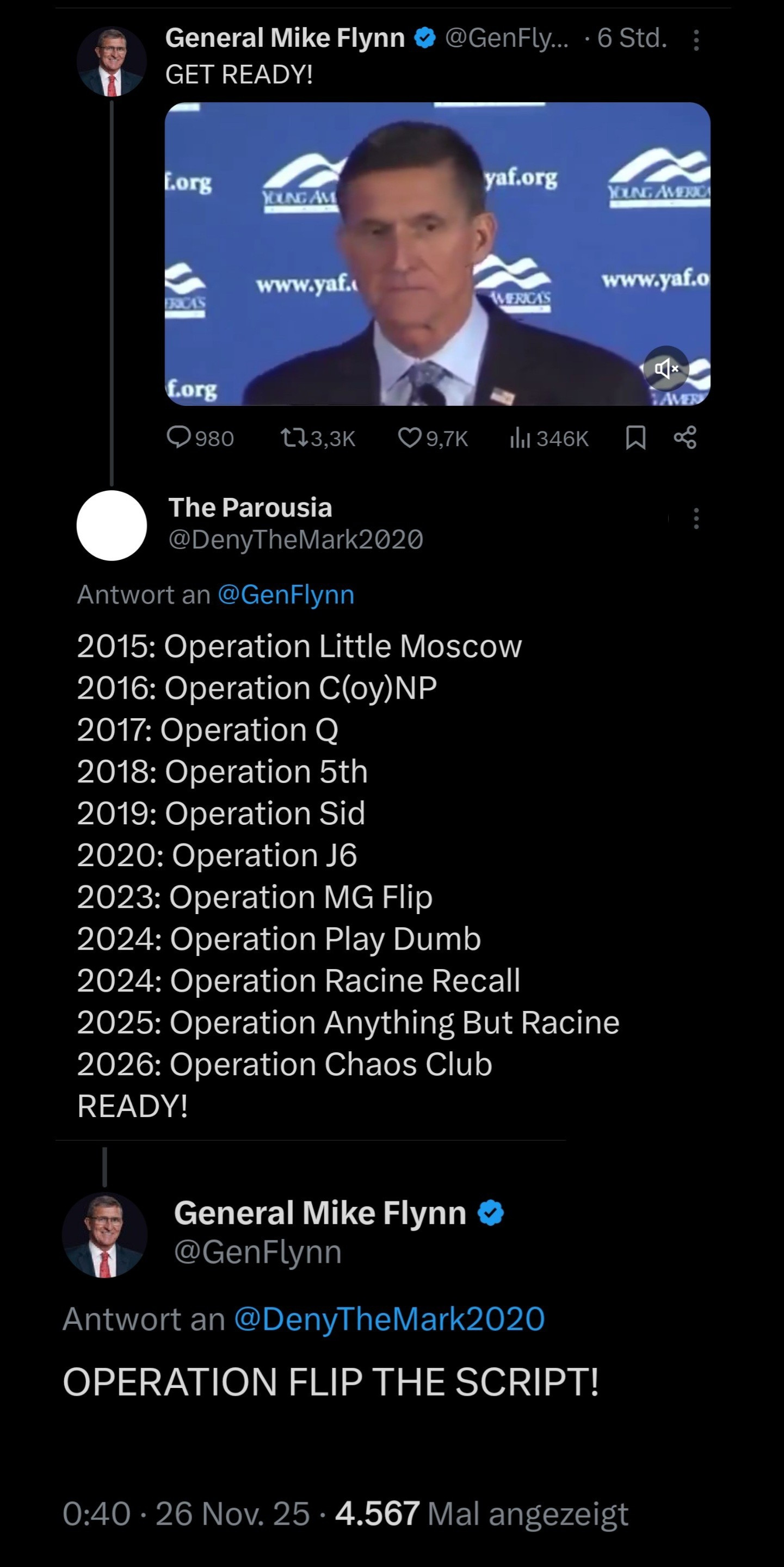This screenshot has height=1567, width=784.
Task: Open the @GenFlynn mention link
Action: tap(286, 594)
